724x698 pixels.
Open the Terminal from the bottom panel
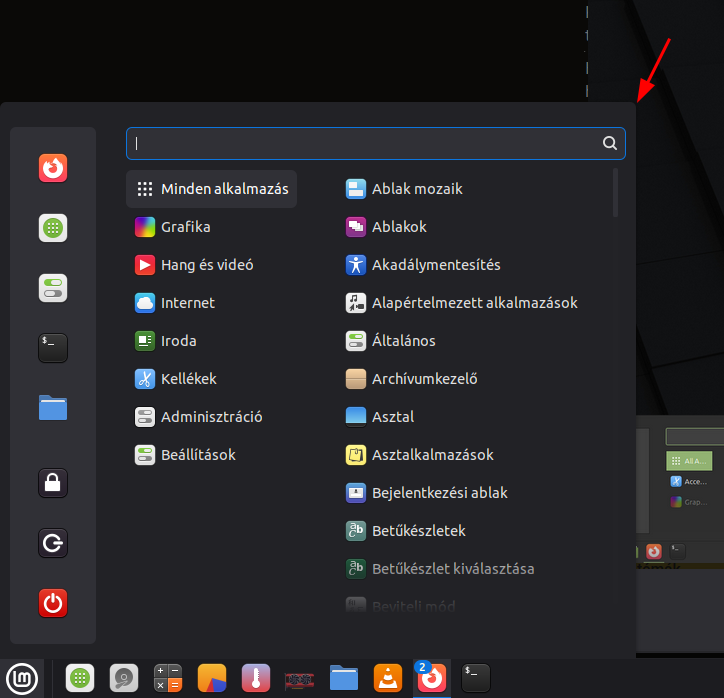coord(476,678)
